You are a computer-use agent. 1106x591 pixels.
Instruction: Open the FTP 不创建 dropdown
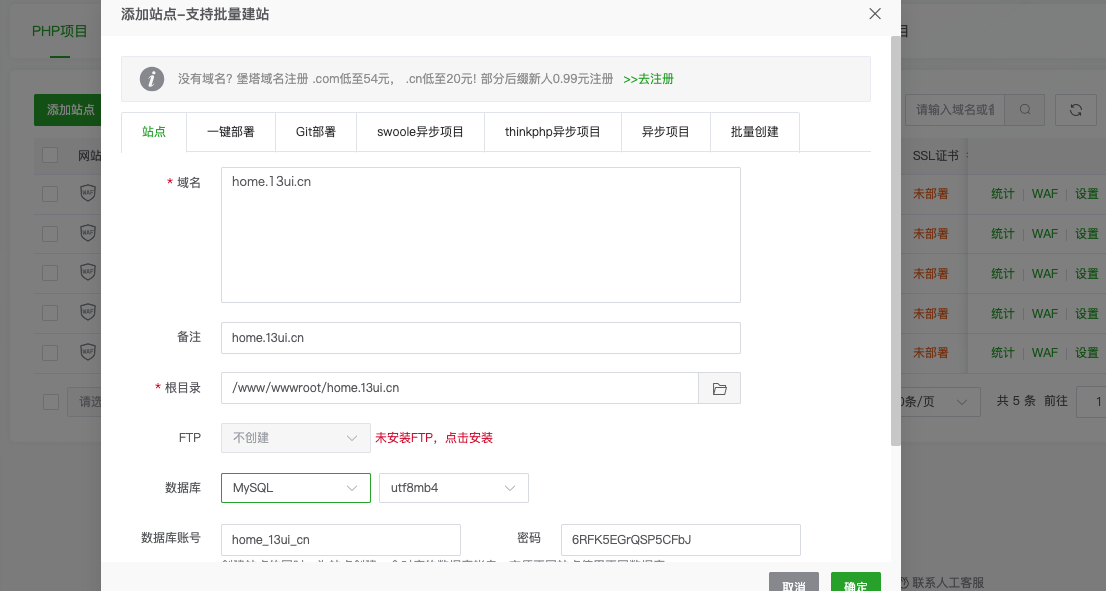[295, 438]
